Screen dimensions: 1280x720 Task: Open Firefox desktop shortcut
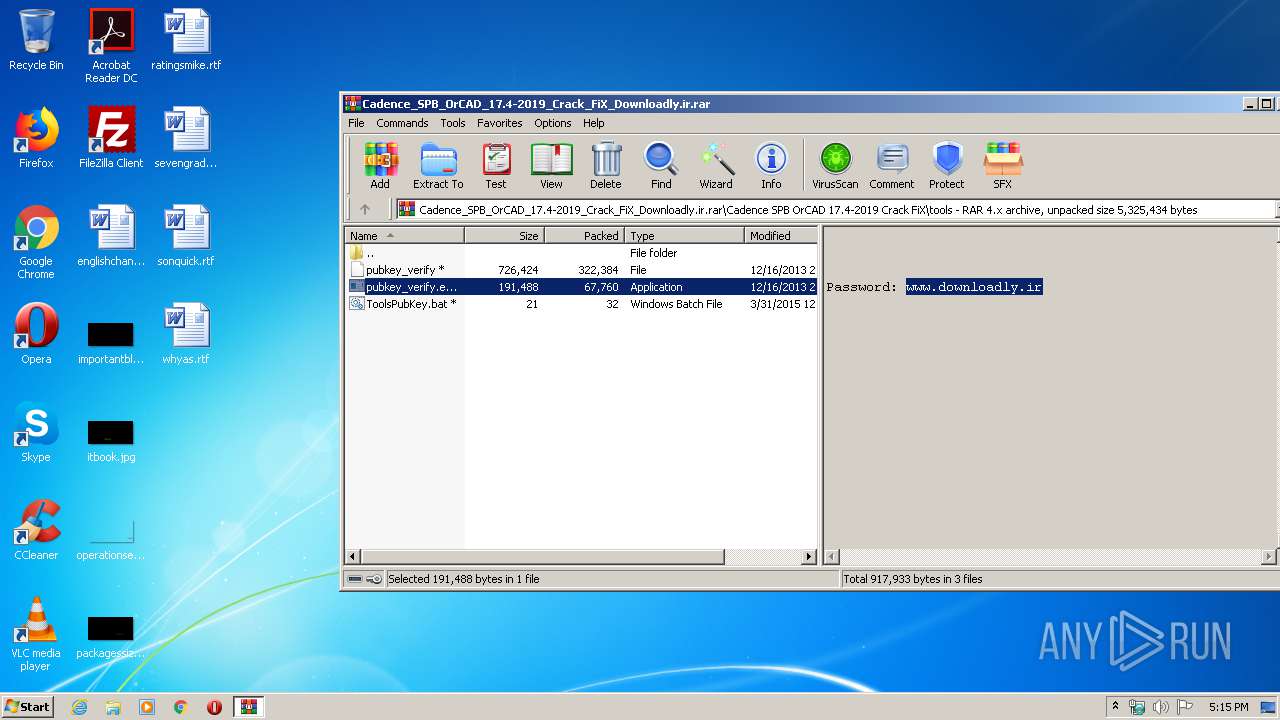click(x=36, y=138)
